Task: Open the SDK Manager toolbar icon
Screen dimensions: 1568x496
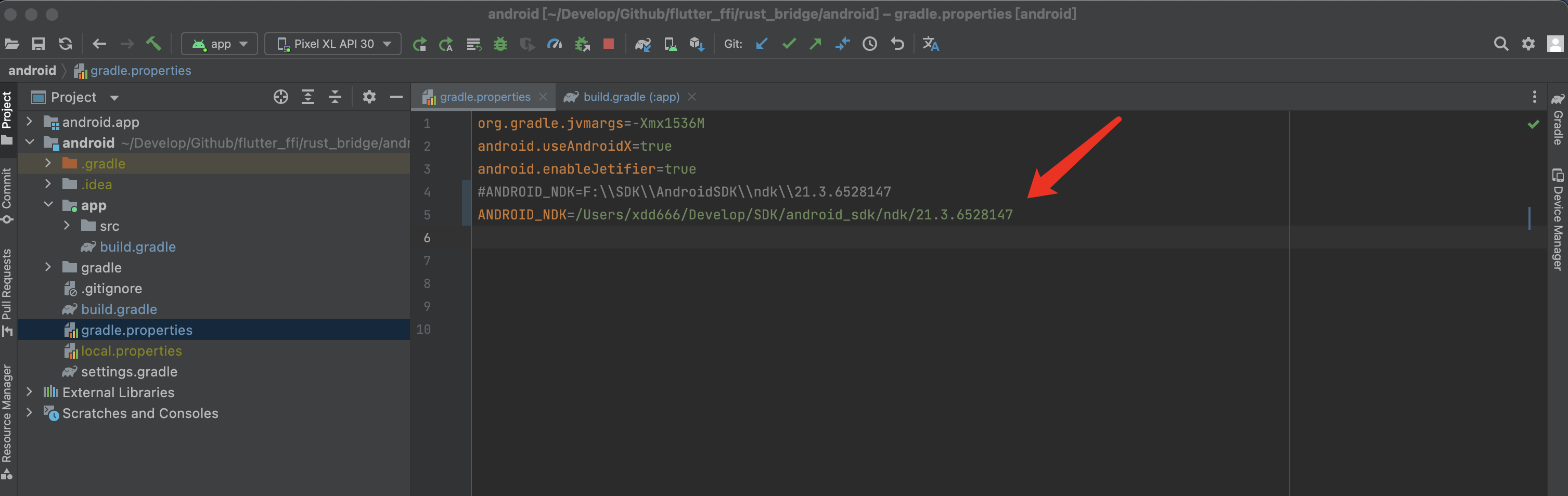Action: (697, 44)
